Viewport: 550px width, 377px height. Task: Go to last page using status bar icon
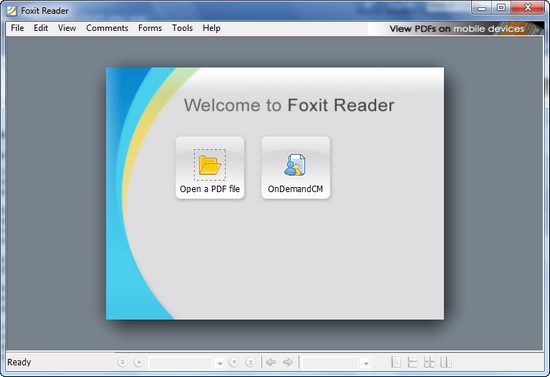(x=250, y=362)
